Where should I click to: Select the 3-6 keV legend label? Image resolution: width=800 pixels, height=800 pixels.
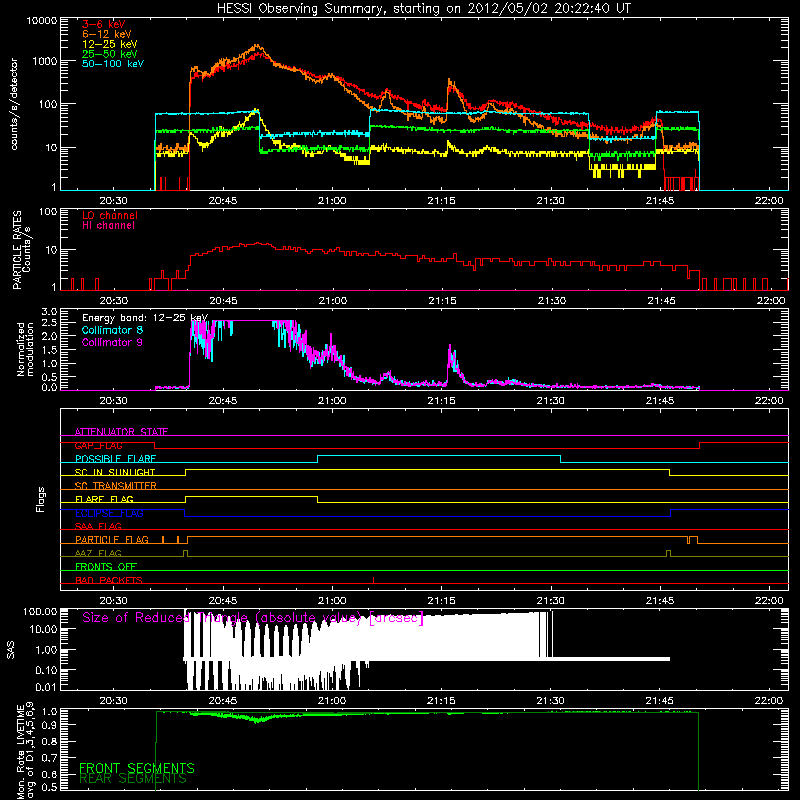104,24
